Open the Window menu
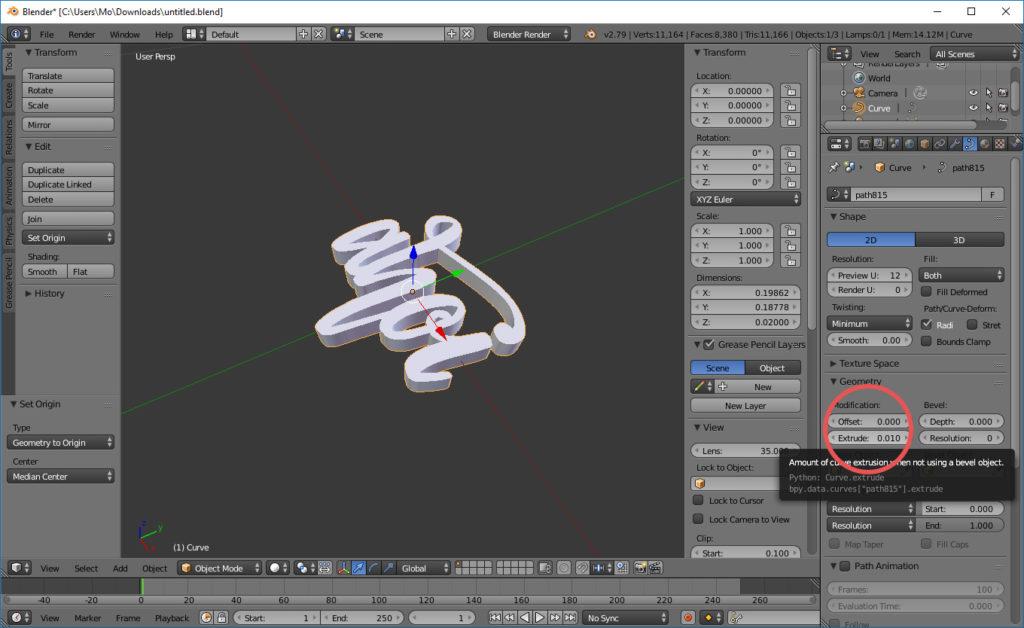1024x628 pixels. pos(124,34)
